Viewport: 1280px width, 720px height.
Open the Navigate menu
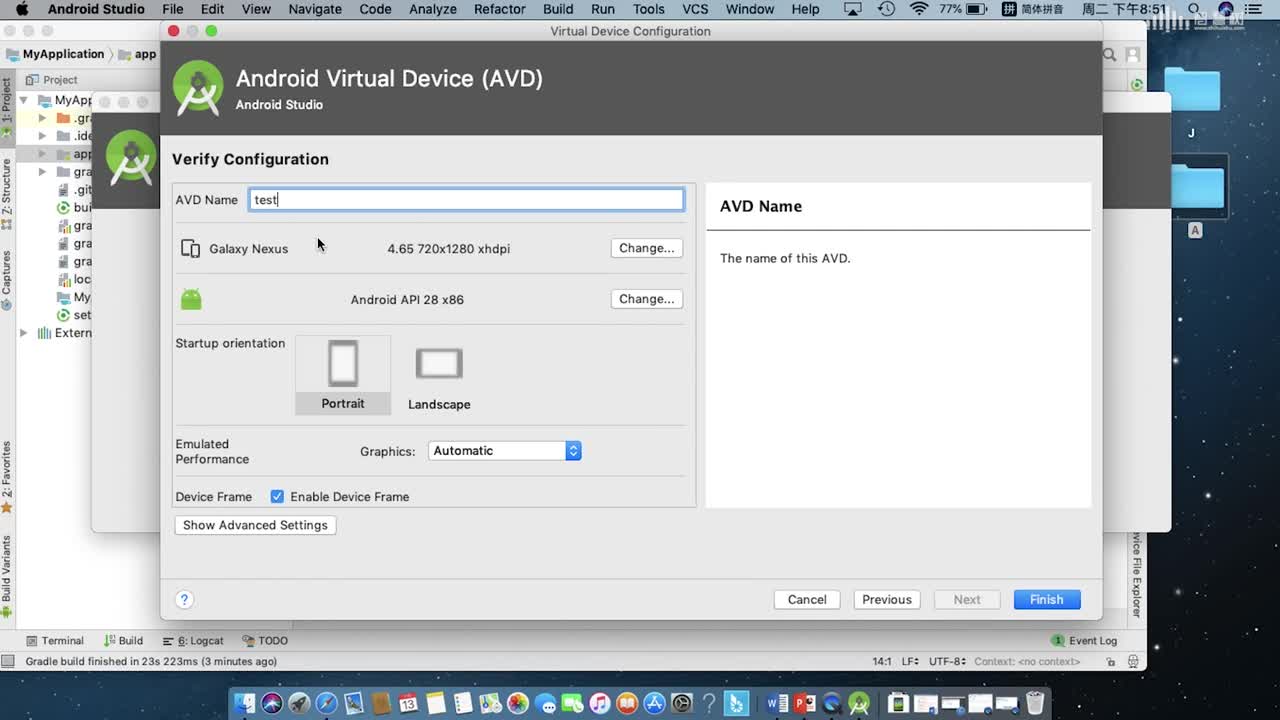coord(315,9)
